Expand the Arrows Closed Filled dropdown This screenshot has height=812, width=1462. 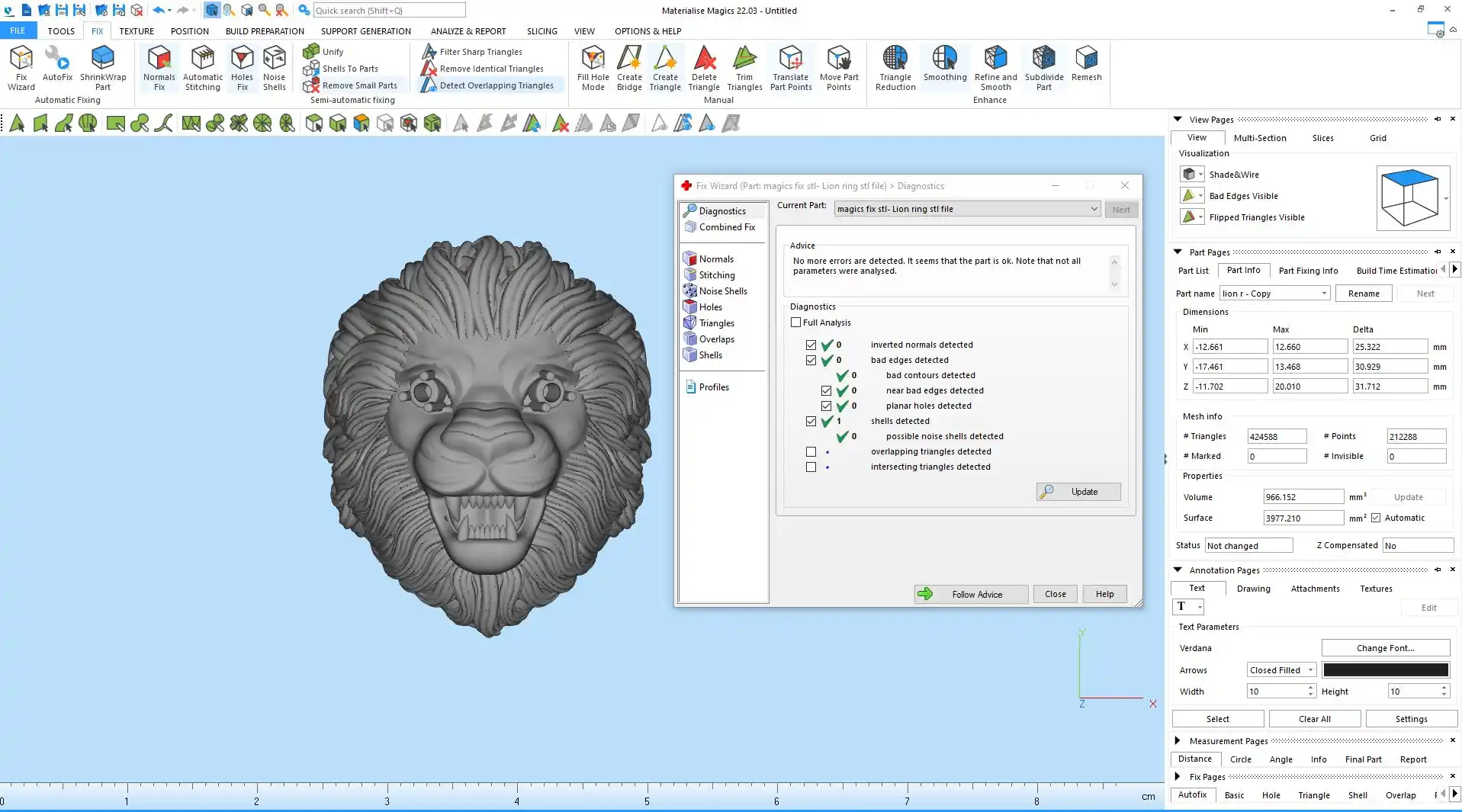coord(1310,670)
